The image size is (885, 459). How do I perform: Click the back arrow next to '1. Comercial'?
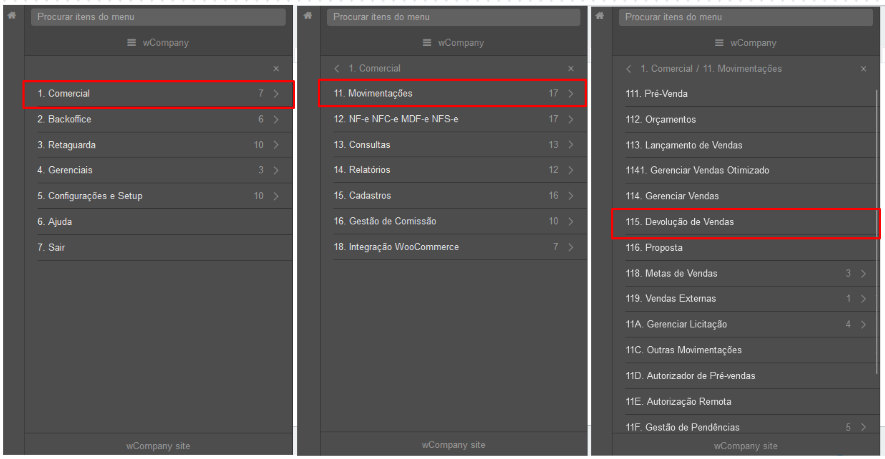(337, 68)
